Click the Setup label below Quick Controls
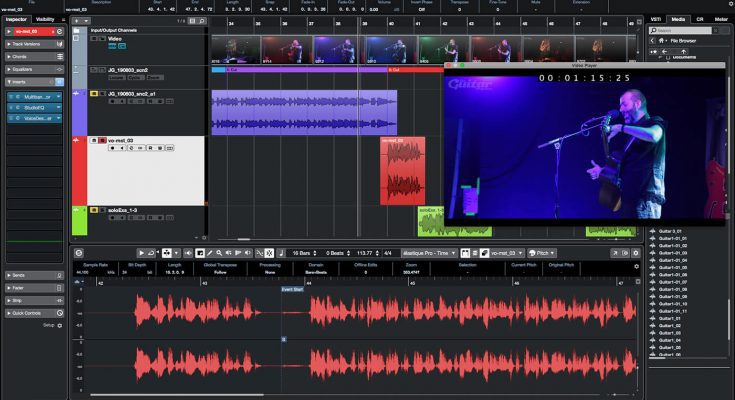This screenshot has height=400, width=735. click(48, 325)
